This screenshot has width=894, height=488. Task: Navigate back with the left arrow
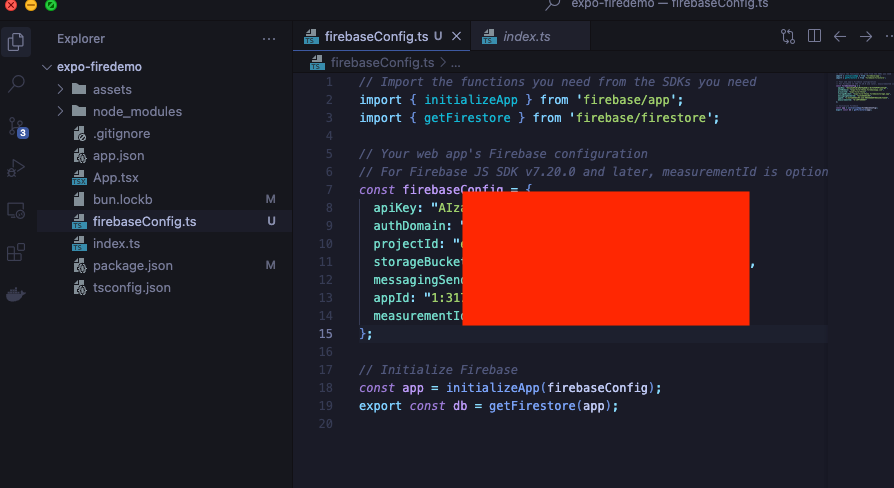[x=840, y=36]
